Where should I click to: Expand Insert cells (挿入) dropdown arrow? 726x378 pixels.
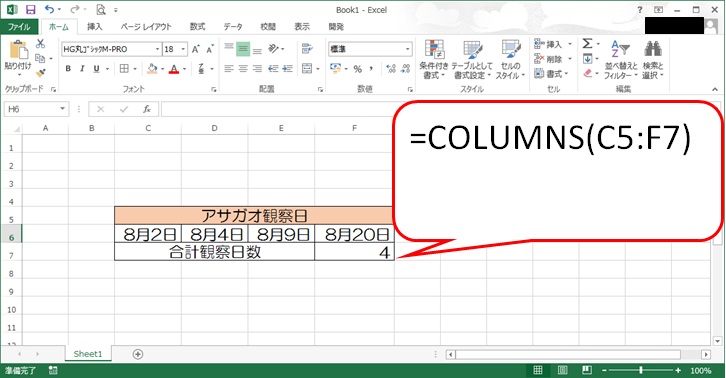point(570,44)
